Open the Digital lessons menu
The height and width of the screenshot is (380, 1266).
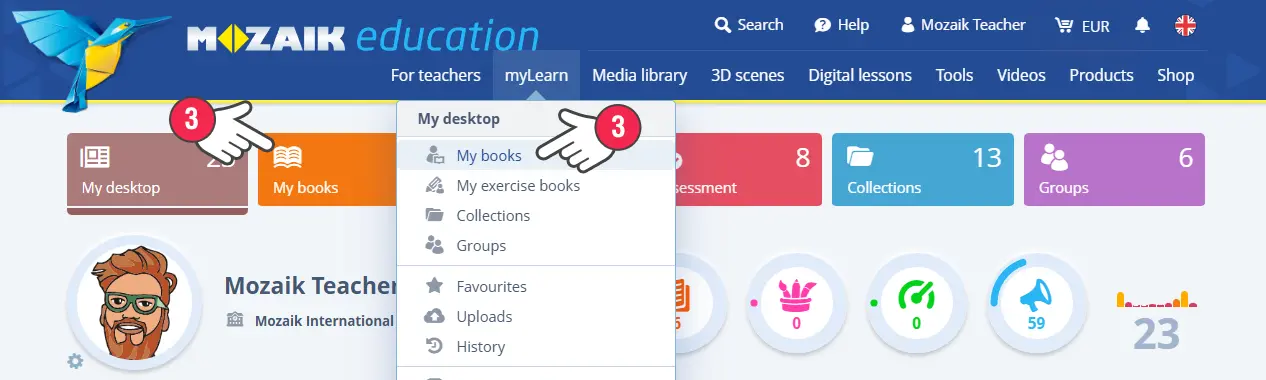860,75
